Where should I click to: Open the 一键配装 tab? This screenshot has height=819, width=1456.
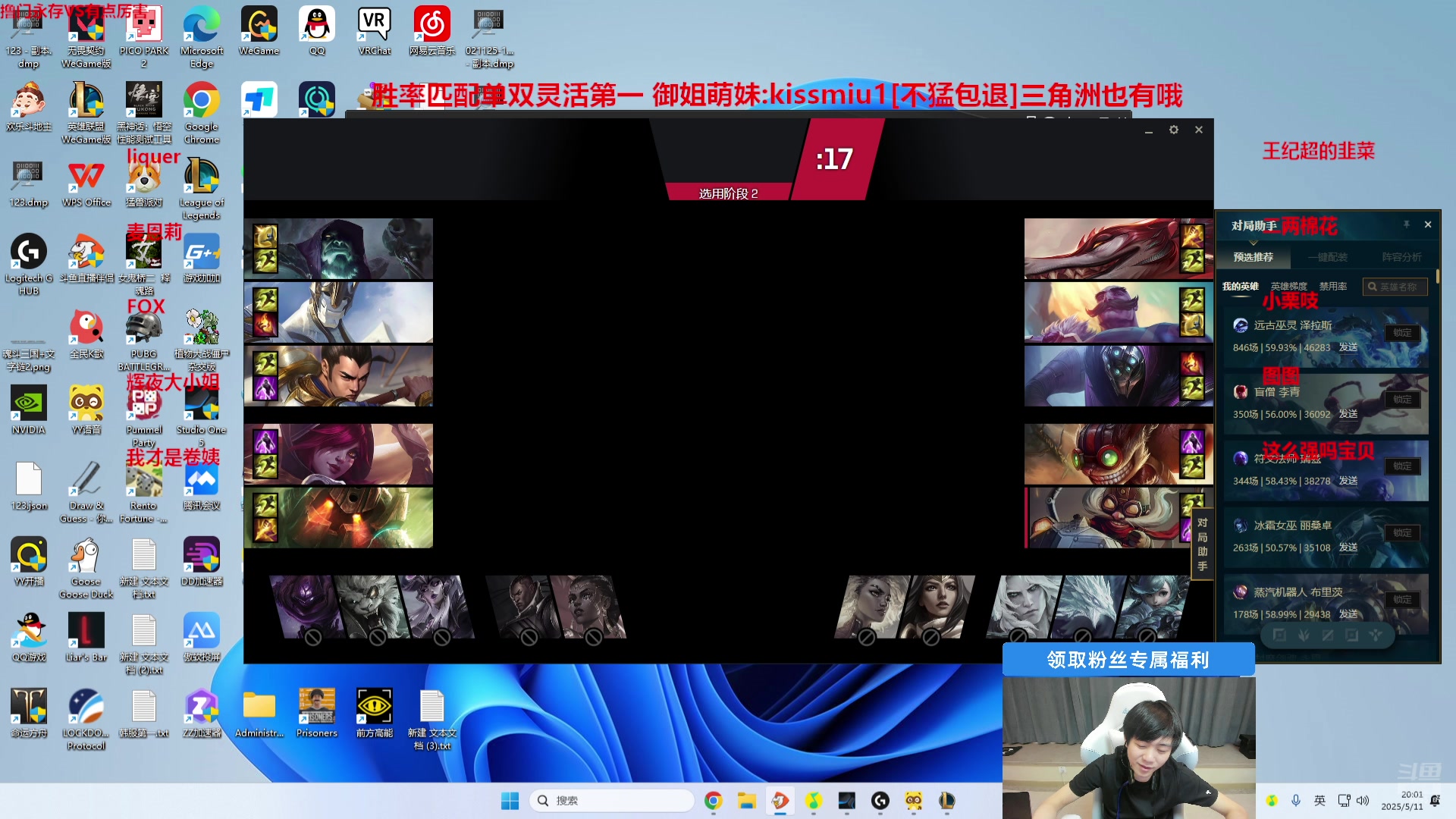(1327, 257)
